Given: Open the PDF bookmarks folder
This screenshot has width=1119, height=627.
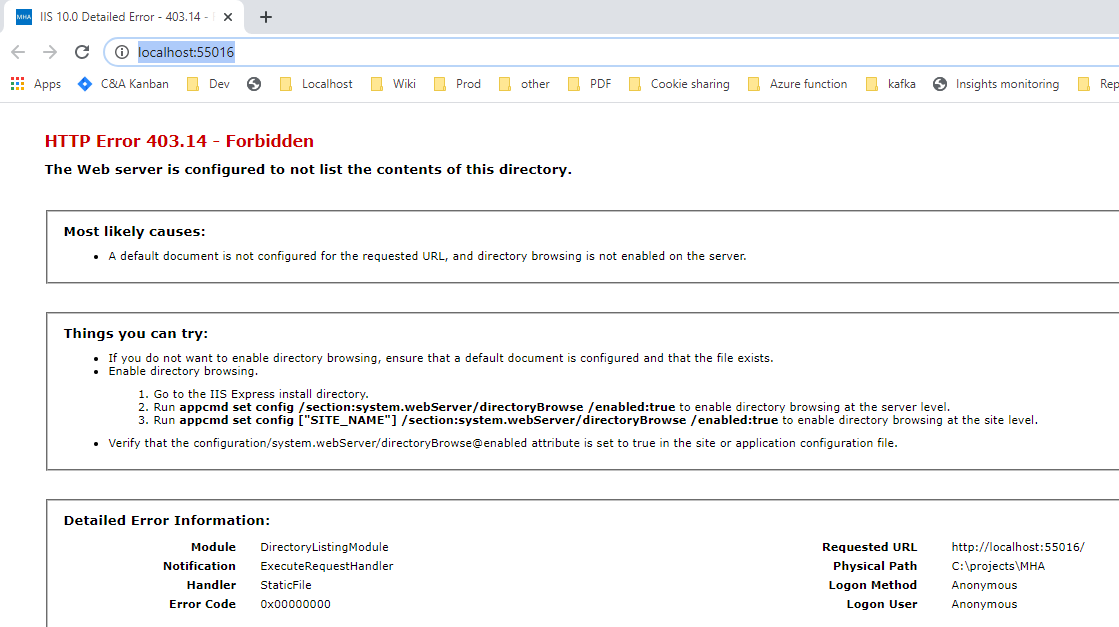Looking at the screenshot, I should [590, 84].
